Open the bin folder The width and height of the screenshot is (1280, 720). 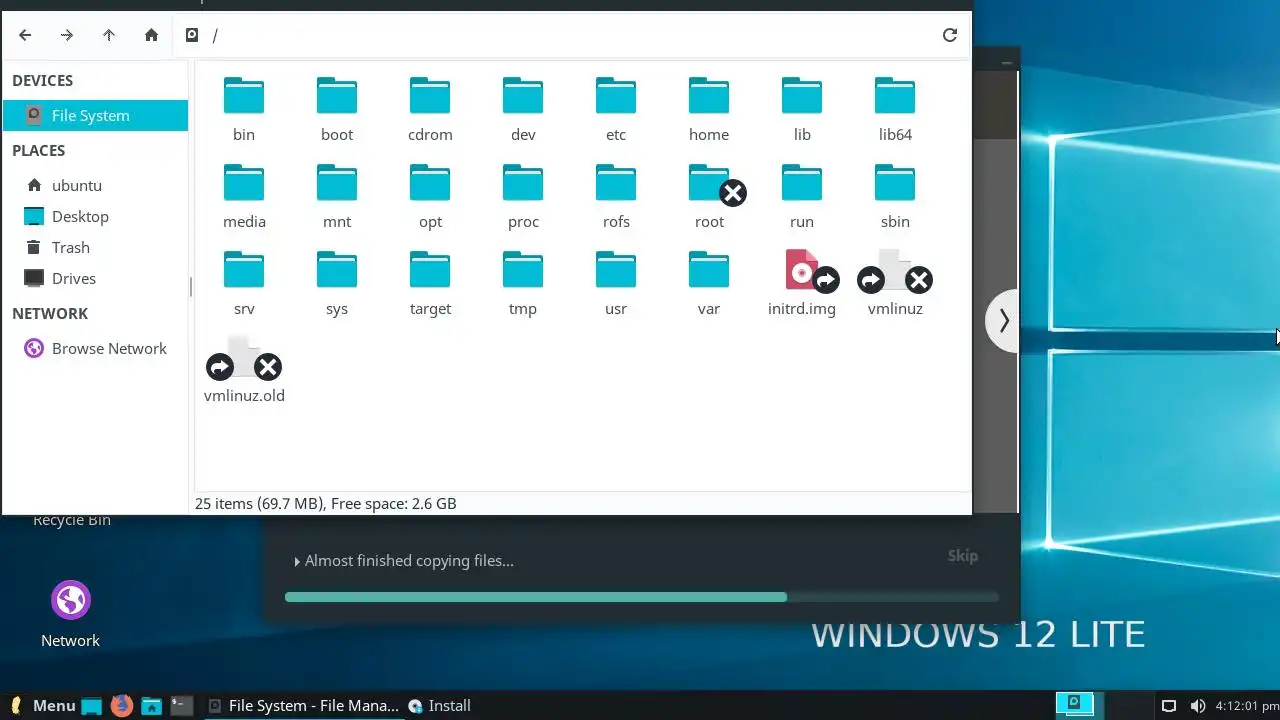click(x=244, y=110)
